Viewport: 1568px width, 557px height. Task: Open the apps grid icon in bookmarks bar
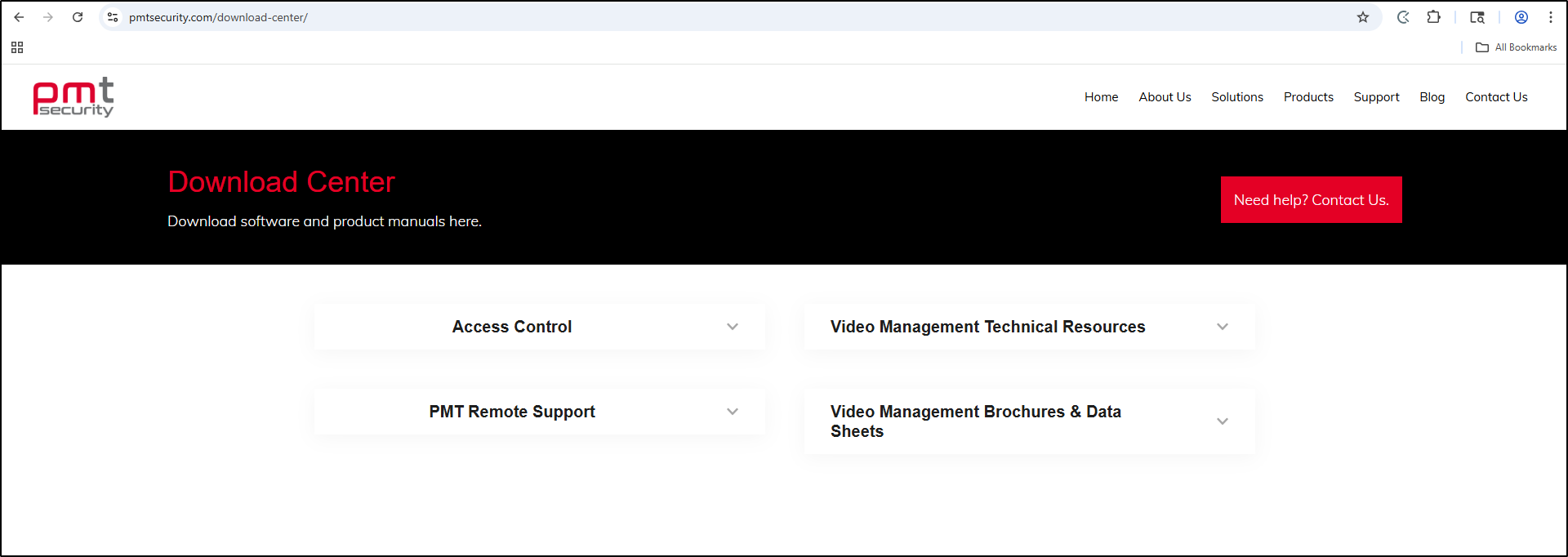(x=17, y=47)
